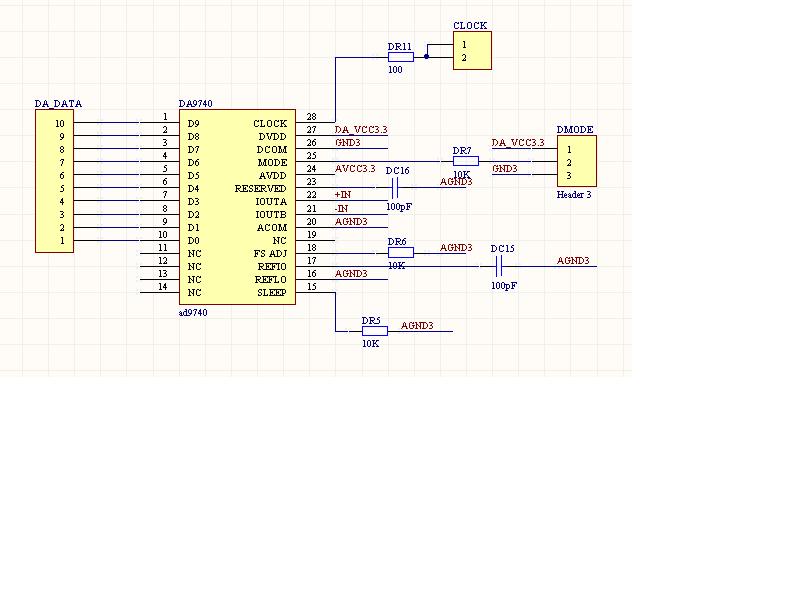The image size is (800, 600).
Task: Click the RESERVED pin name
Action: click(261, 189)
